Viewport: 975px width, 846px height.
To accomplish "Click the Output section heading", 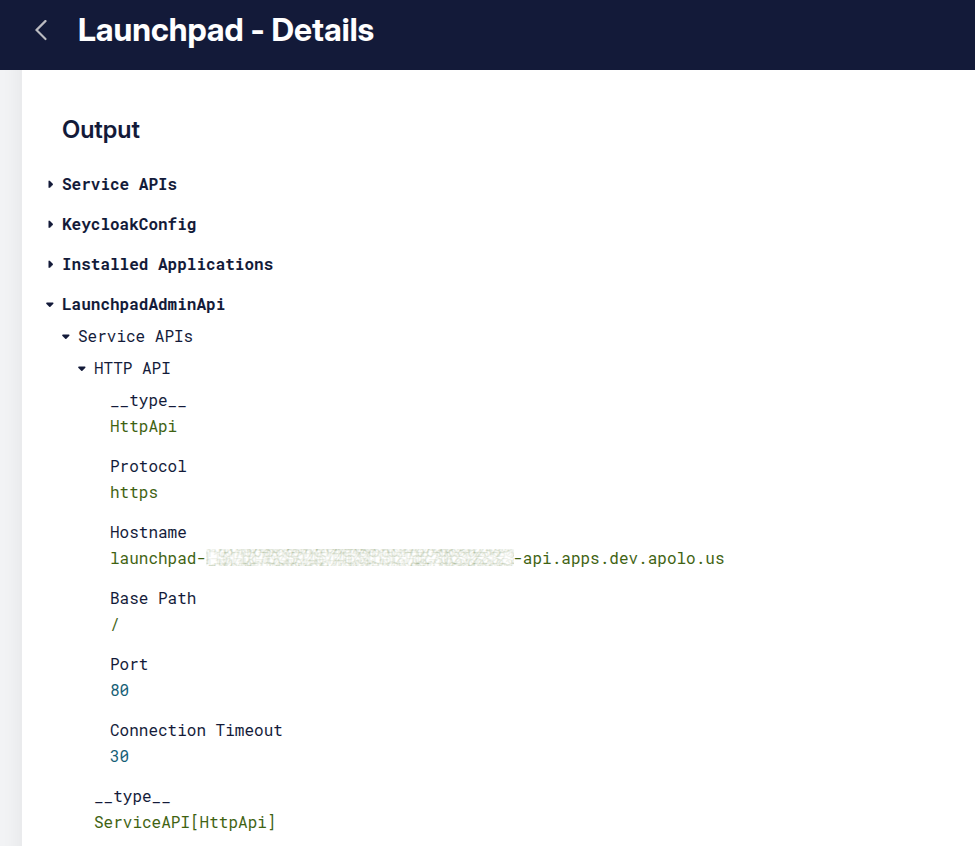I will [101, 130].
